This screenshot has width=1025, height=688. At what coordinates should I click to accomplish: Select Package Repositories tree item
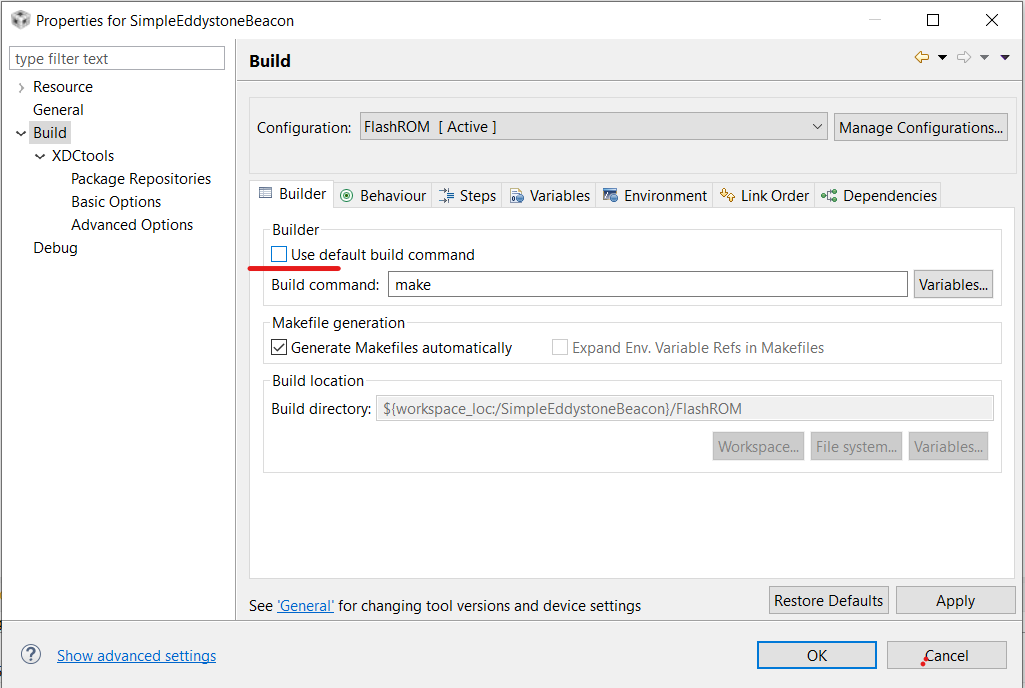[141, 179]
